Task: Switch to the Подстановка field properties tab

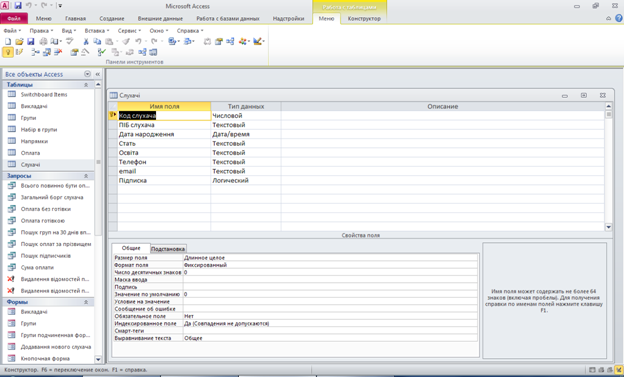Action: click(x=168, y=249)
